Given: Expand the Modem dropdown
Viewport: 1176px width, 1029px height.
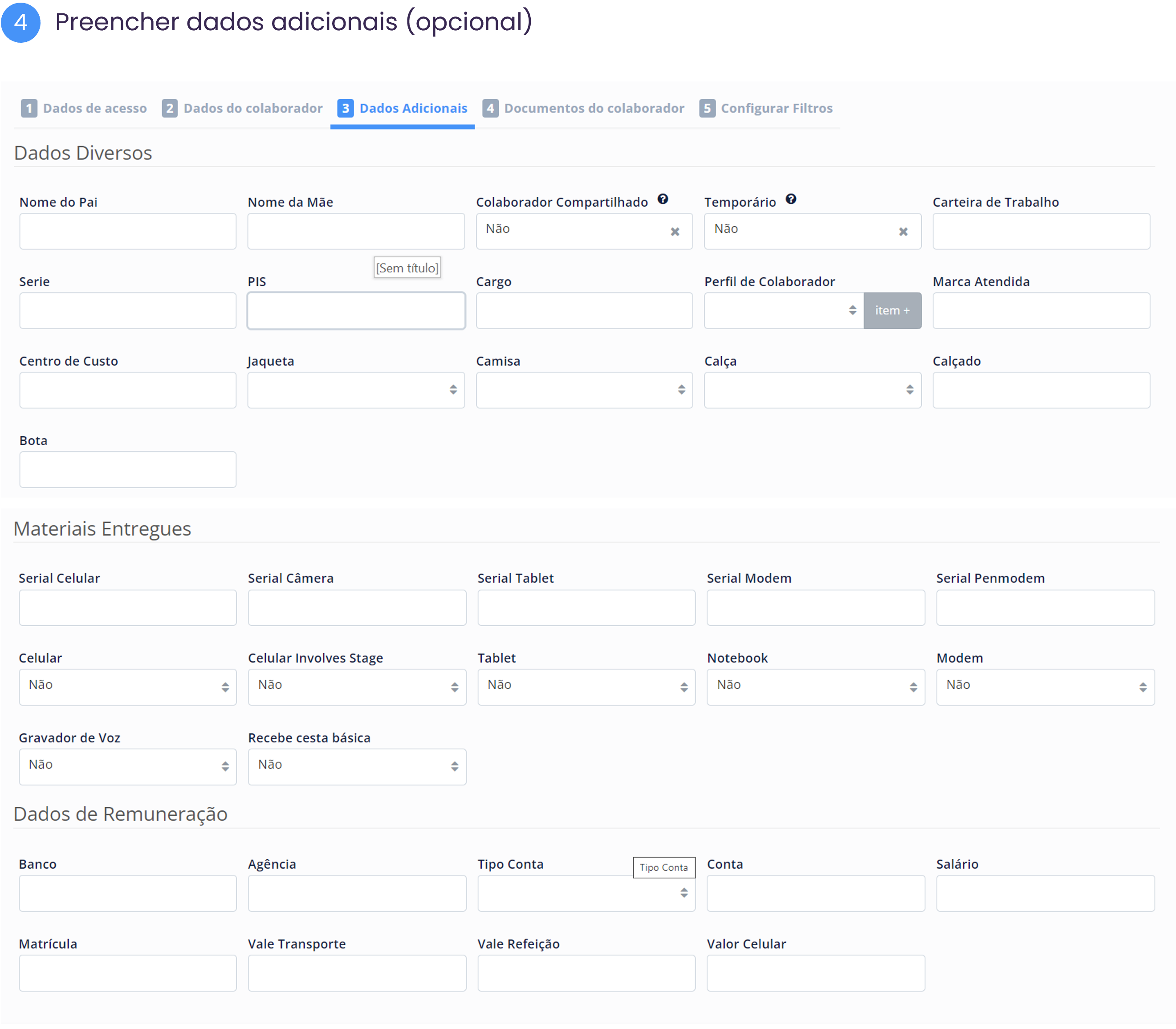Looking at the screenshot, I should [1045, 687].
